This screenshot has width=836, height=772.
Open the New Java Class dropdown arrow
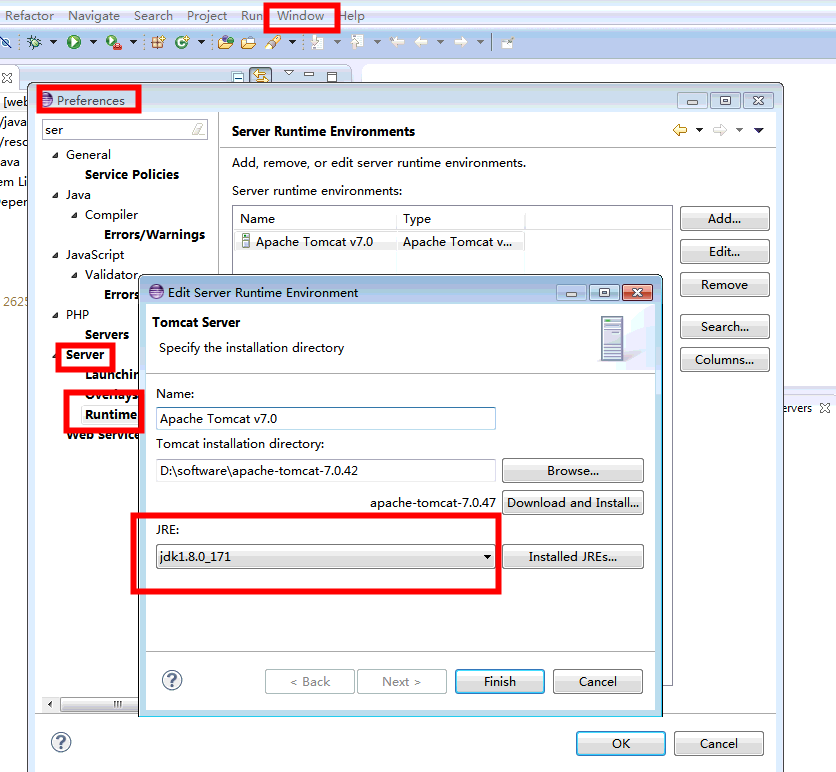point(201,42)
